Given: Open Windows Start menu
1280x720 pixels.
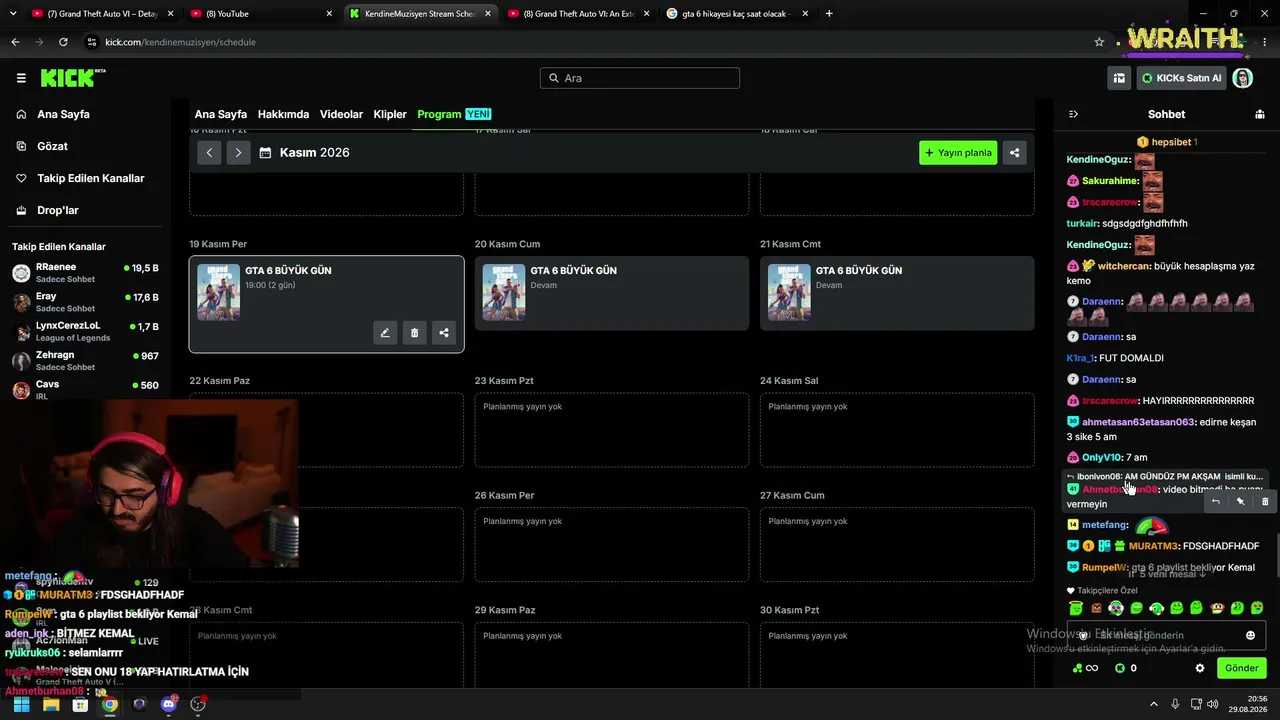Looking at the screenshot, I should 21,704.
